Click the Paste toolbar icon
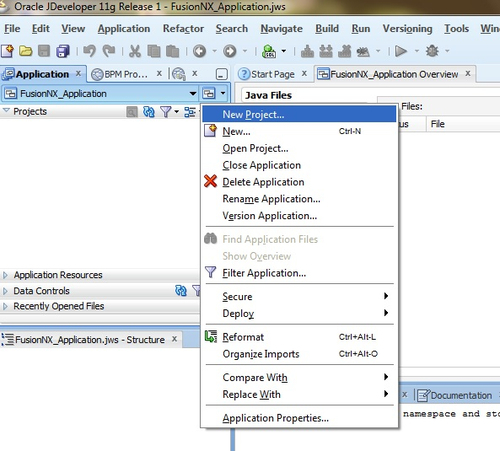500x451 pixels. click(173, 51)
